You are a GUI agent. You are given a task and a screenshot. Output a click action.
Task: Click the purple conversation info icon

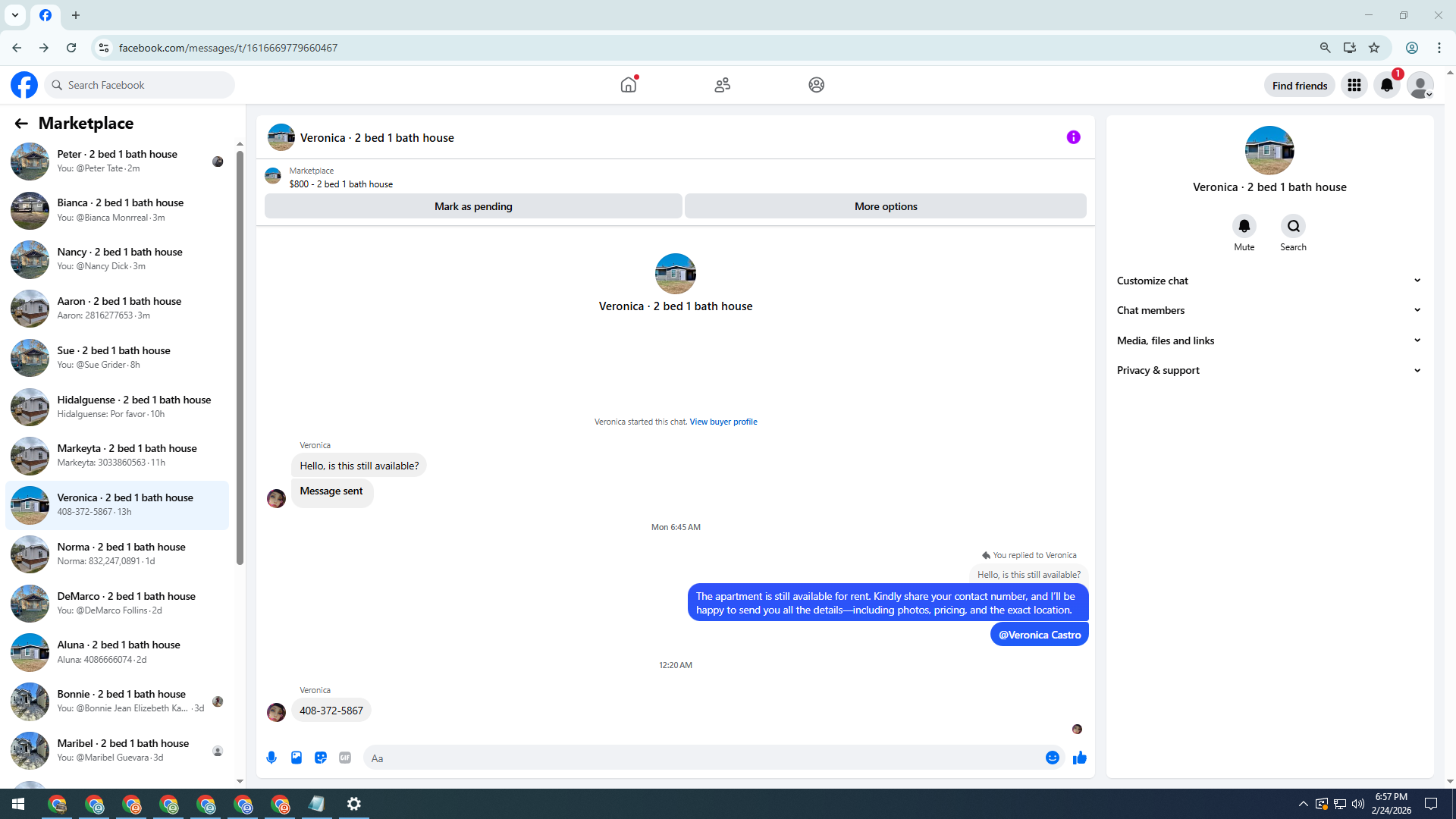coord(1073,137)
